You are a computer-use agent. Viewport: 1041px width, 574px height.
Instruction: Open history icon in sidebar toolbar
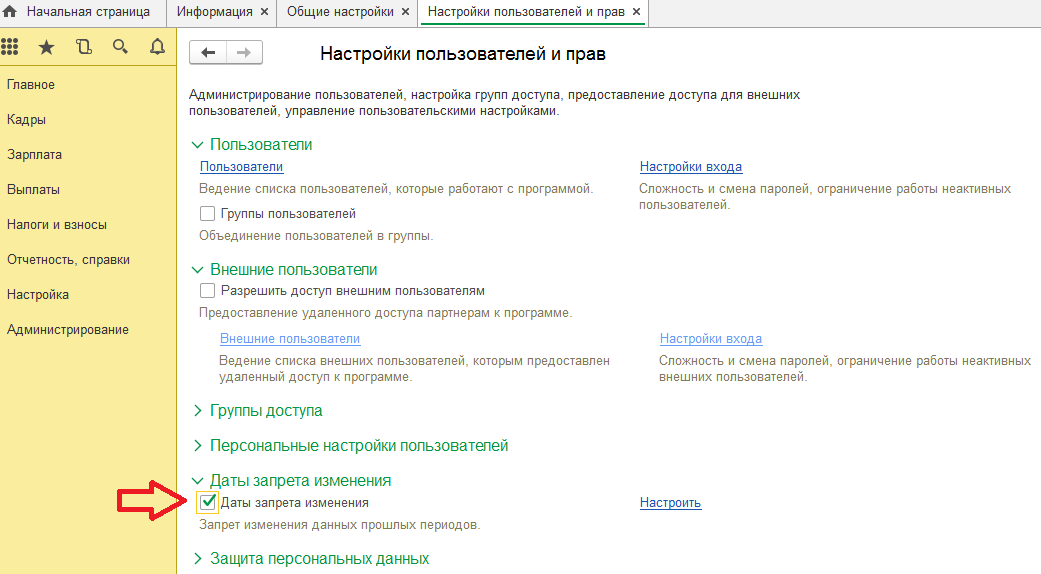(x=84, y=47)
